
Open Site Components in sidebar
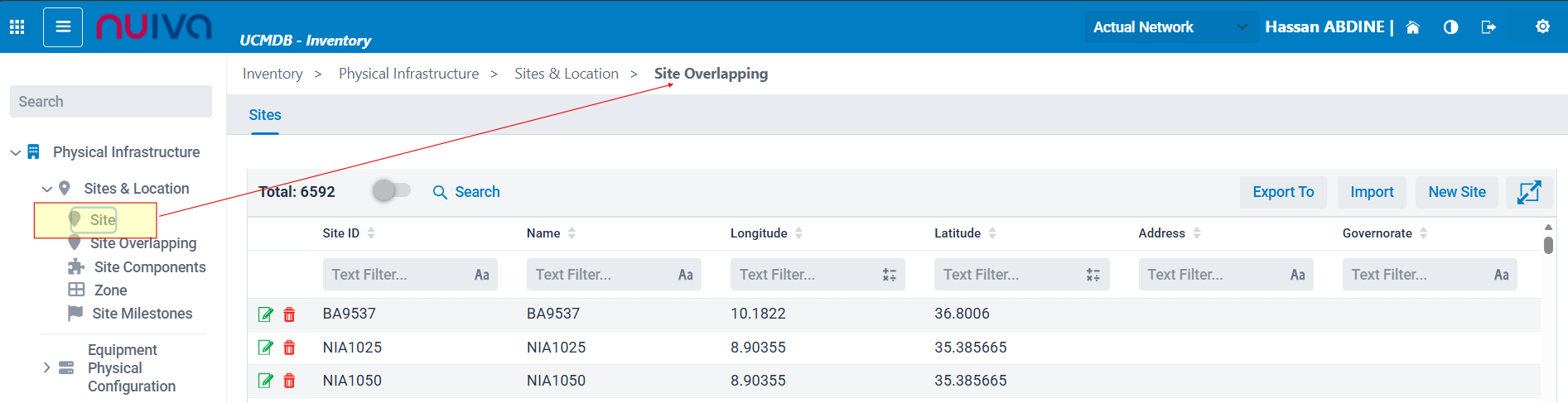(x=149, y=267)
